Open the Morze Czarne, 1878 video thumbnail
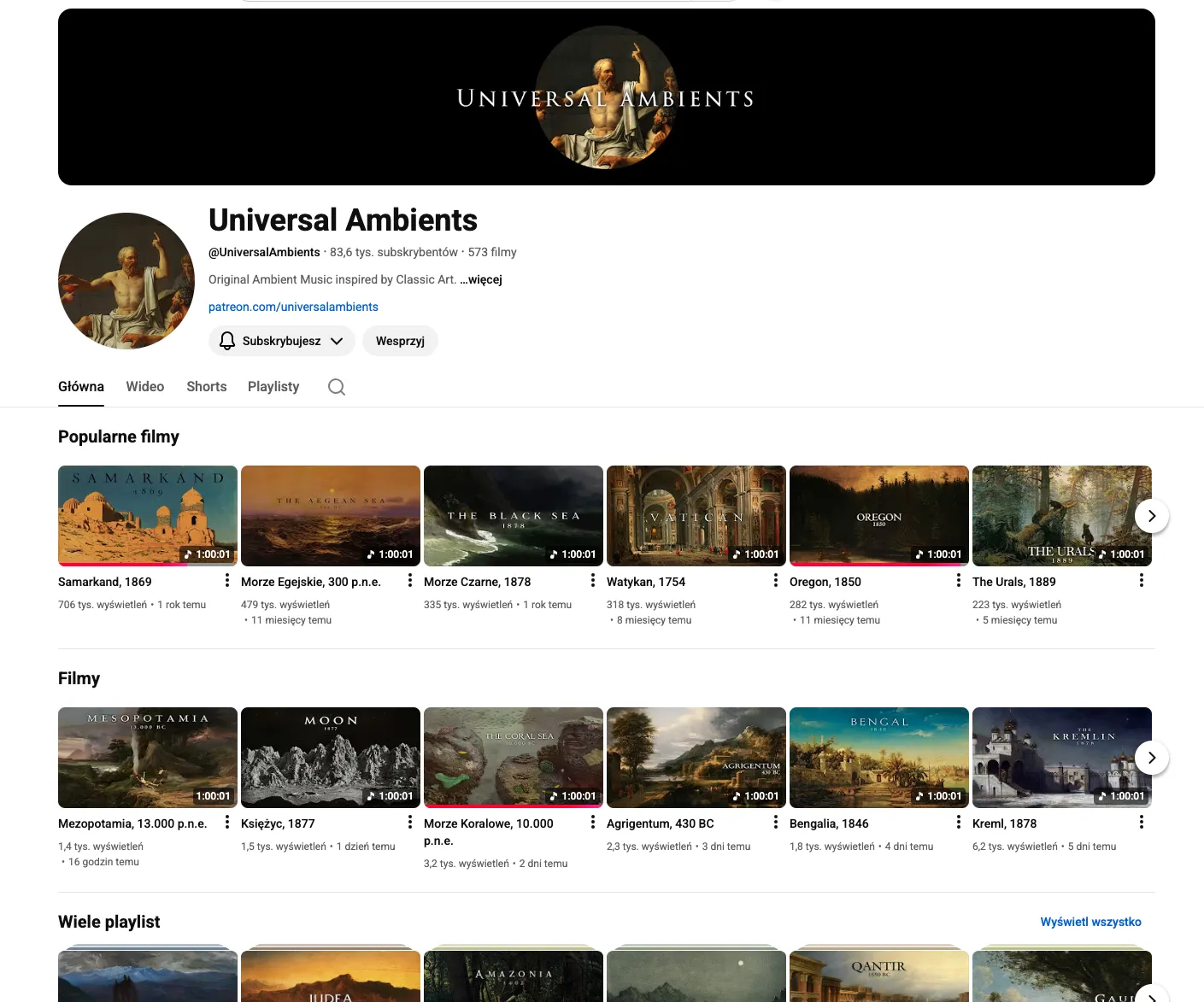The image size is (1204, 1002). pos(513,515)
